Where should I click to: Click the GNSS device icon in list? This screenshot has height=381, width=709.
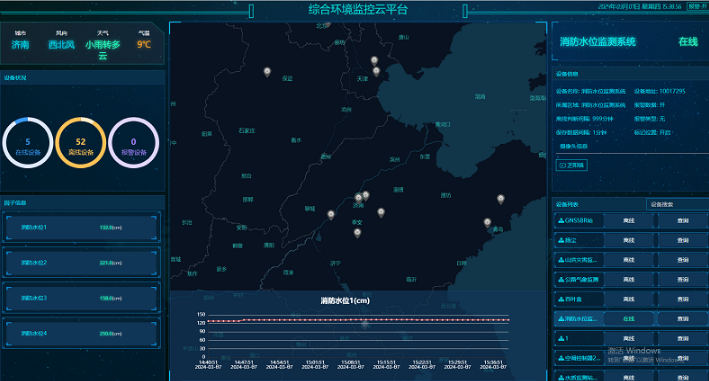click(561, 221)
